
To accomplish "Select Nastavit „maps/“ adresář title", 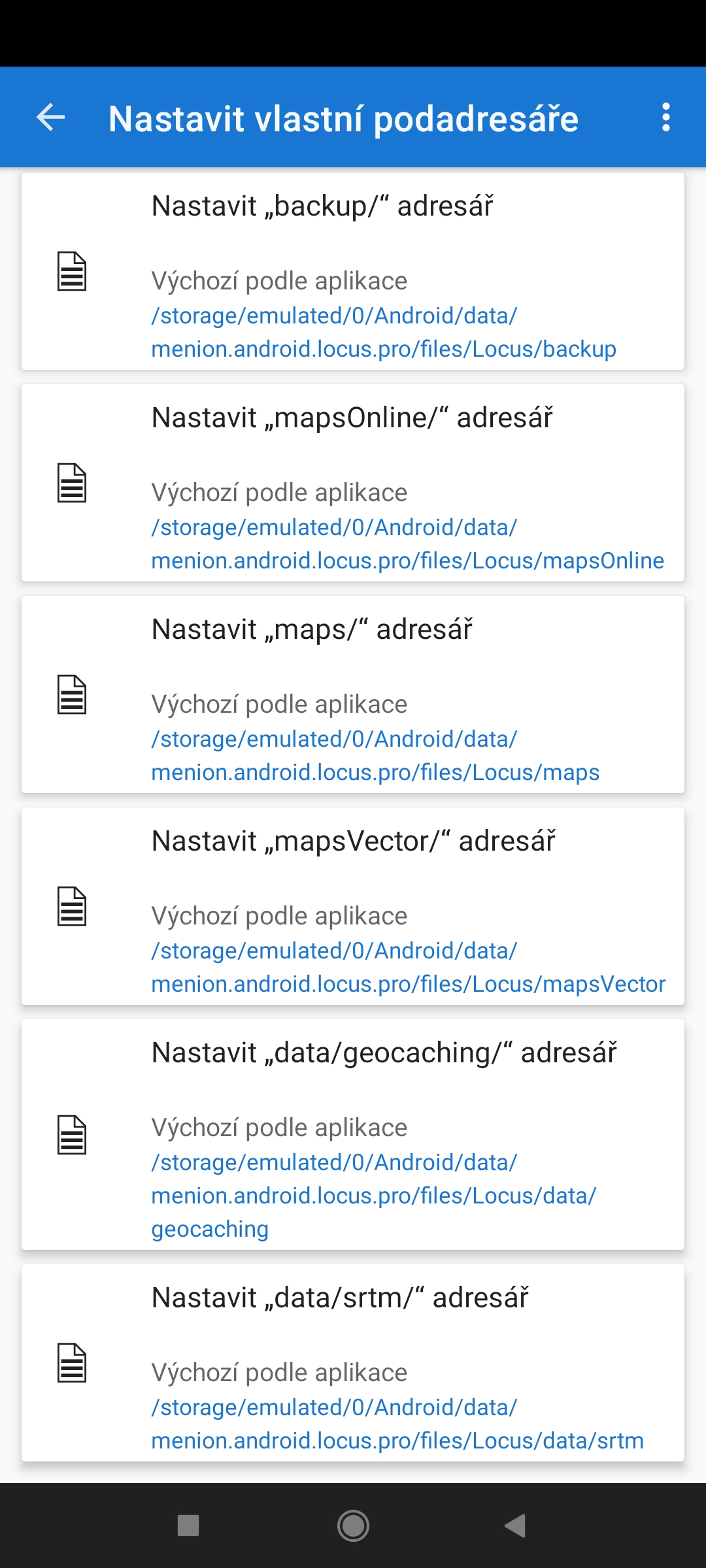I will (312, 630).
